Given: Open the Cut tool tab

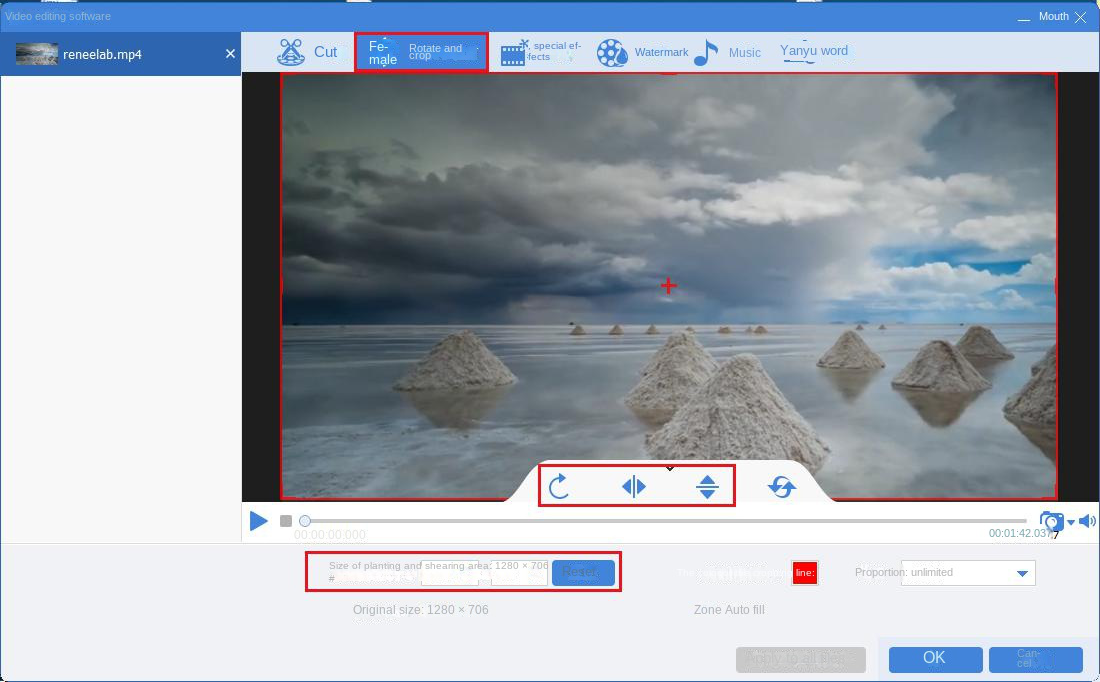Looking at the screenshot, I should tap(308, 52).
